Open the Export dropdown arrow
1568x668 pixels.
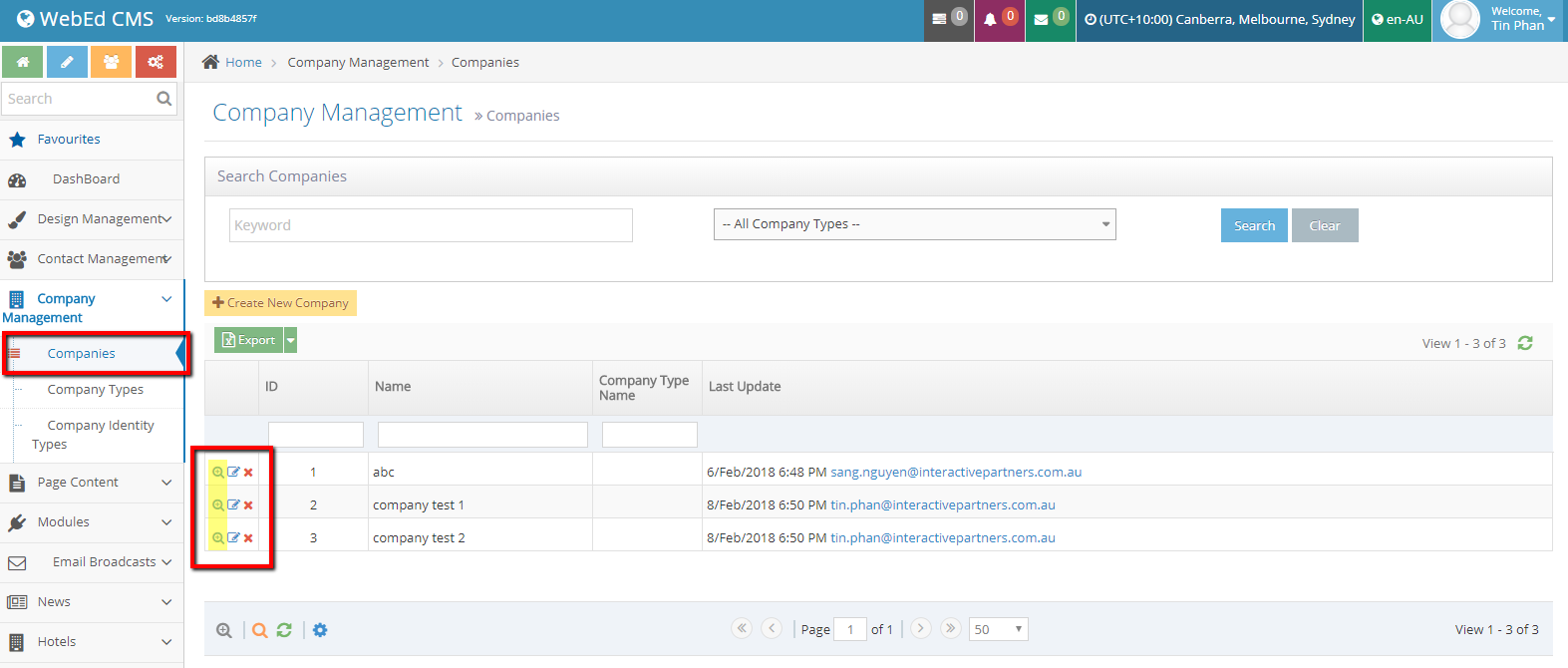pyautogui.click(x=291, y=341)
